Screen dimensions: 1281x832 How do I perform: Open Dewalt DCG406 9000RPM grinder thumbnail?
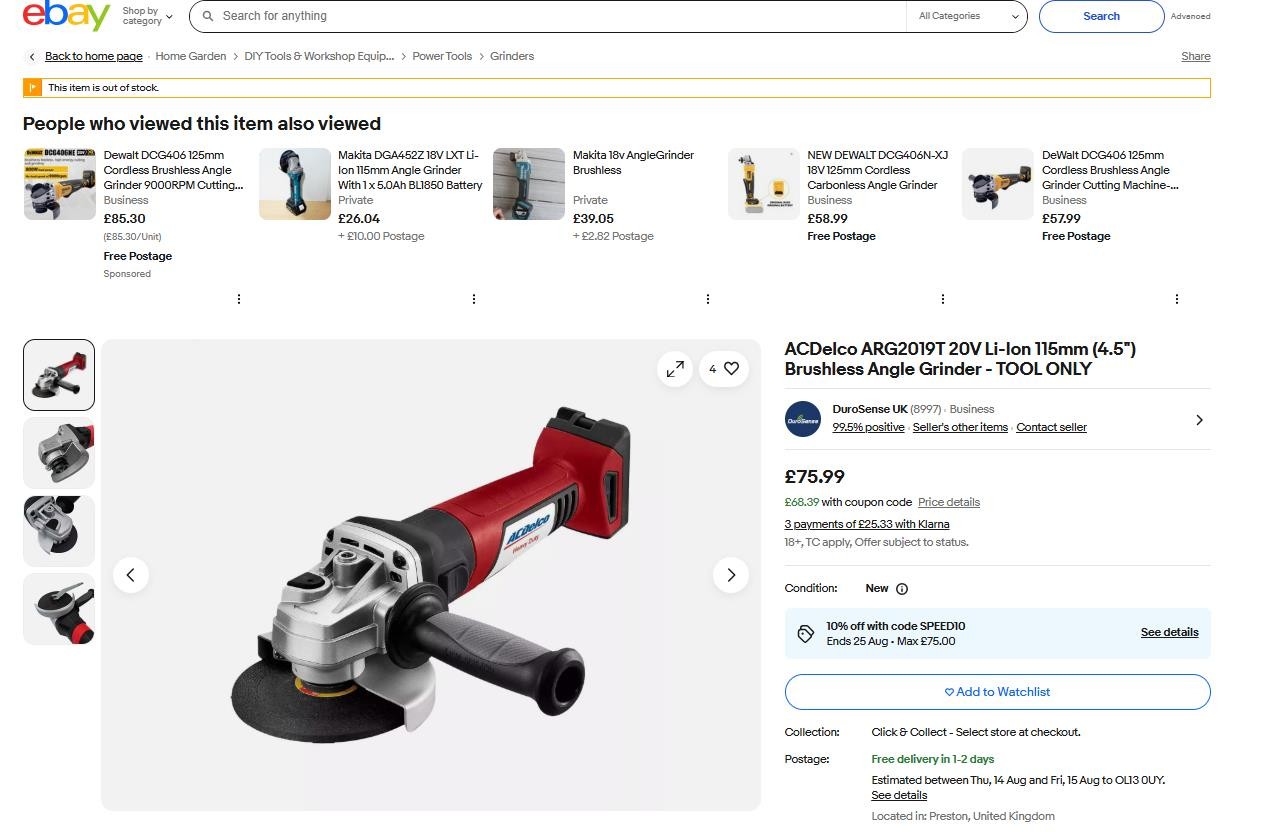pyautogui.click(x=59, y=184)
